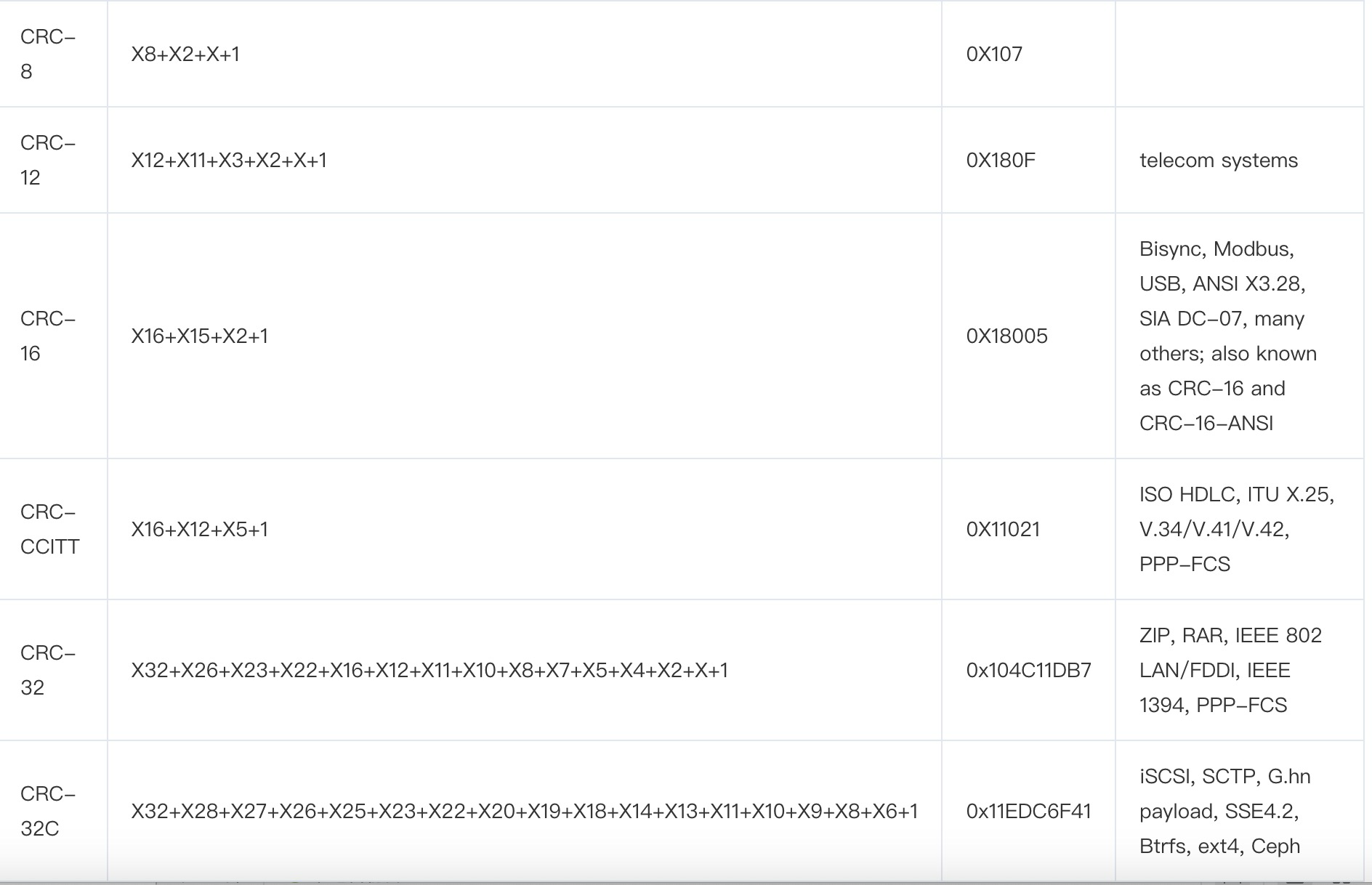Click the 0X11021 hex value
The width and height of the screenshot is (1372, 885).
pos(1003,529)
